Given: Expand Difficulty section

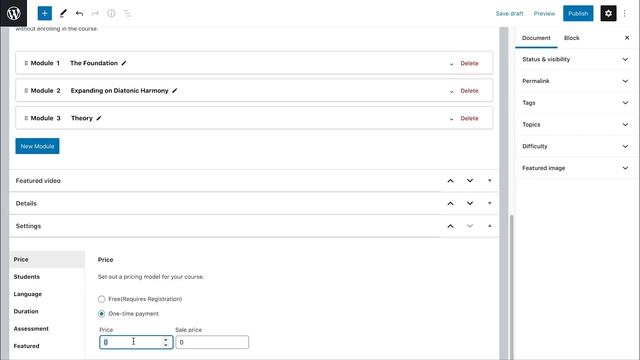Looking at the screenshot, I should [576, 146].
